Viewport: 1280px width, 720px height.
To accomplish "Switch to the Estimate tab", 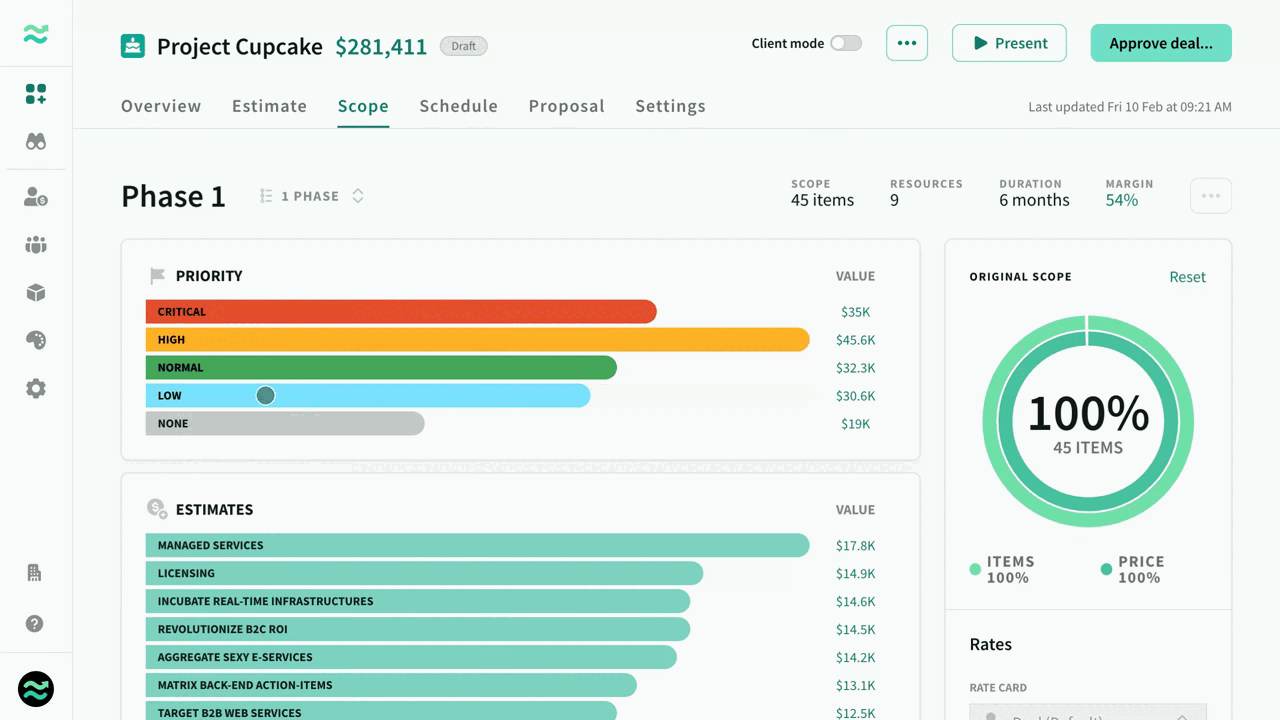I will [x=269, y=106].
